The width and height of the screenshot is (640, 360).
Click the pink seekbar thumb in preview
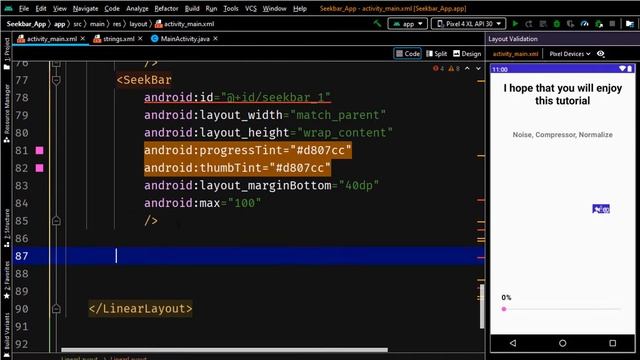[x=504, y=309]
